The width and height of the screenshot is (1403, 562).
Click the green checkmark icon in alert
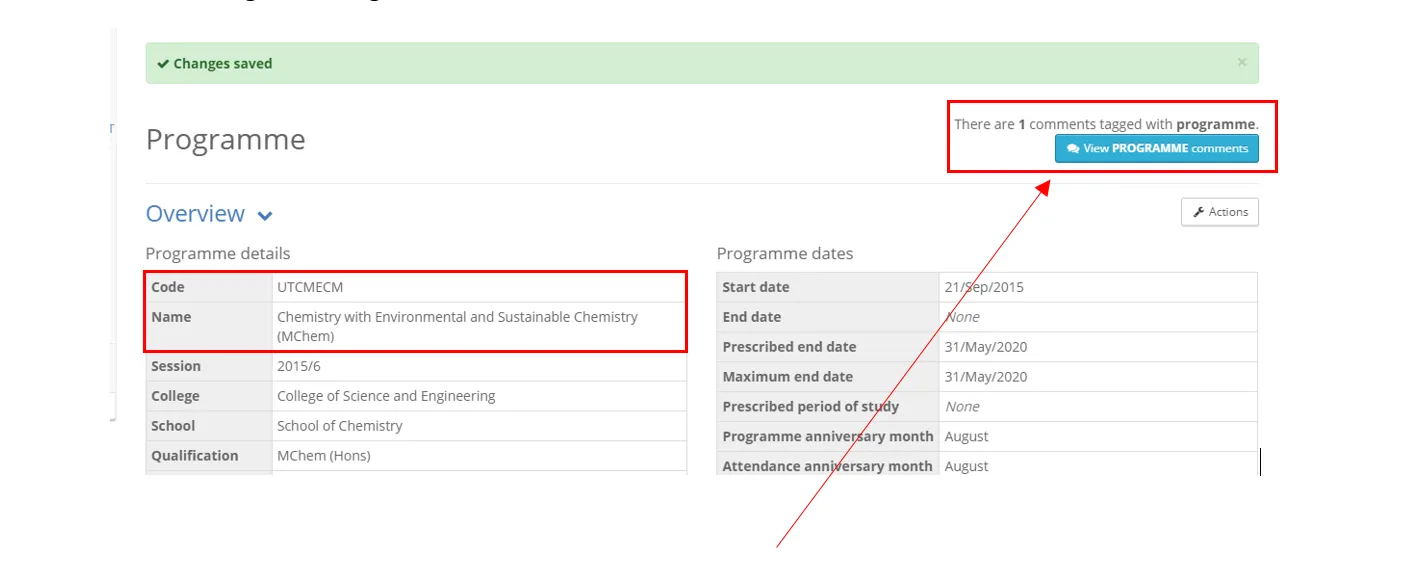163,64
